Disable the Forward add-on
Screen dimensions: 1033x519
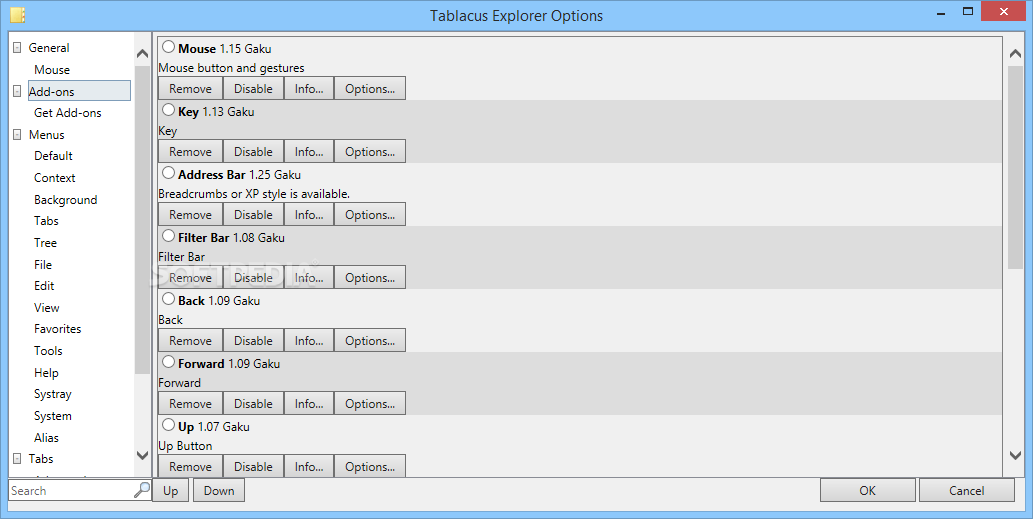click(x=253, y=404)
